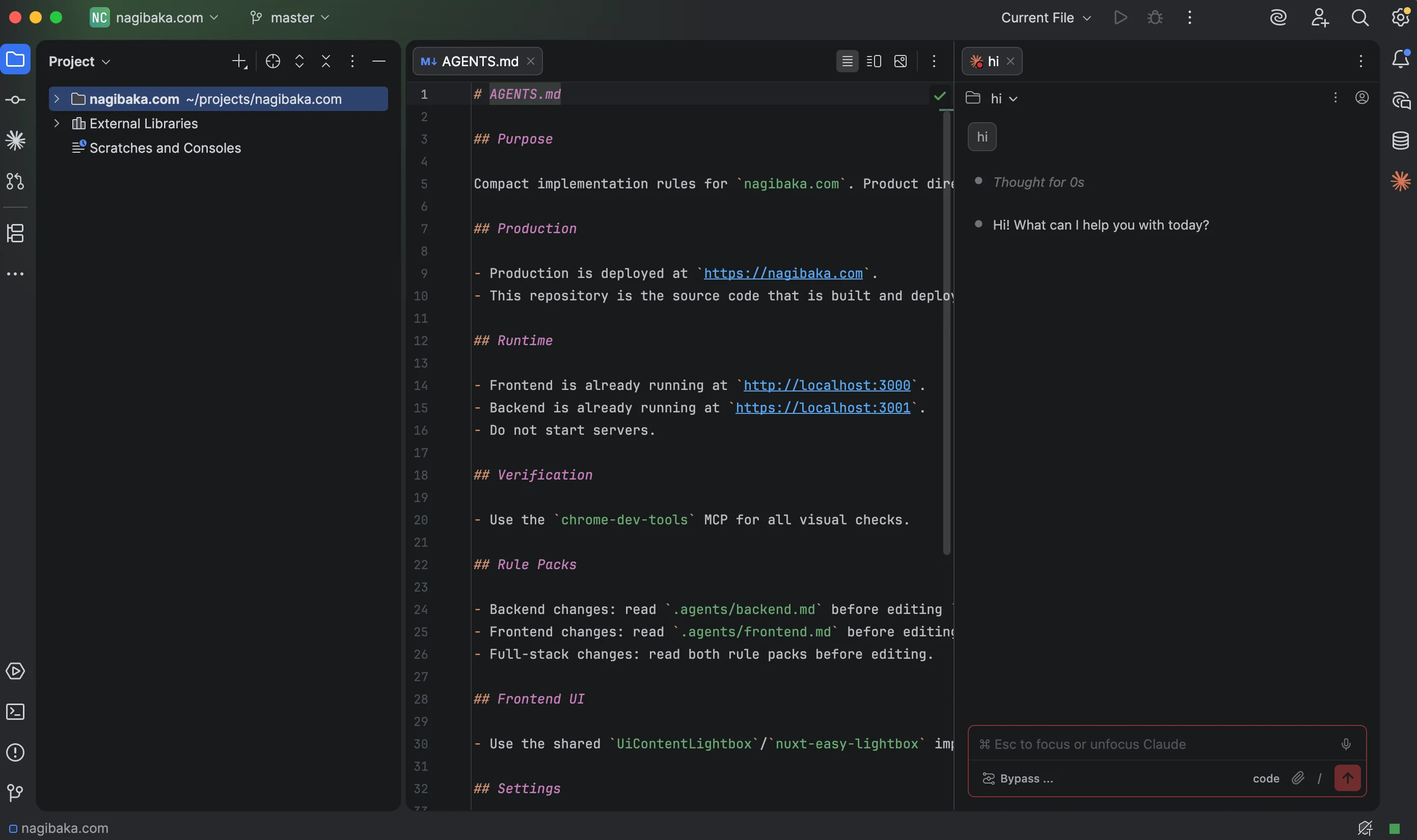Click the green inspection checkmark

(x=940, y=96)
